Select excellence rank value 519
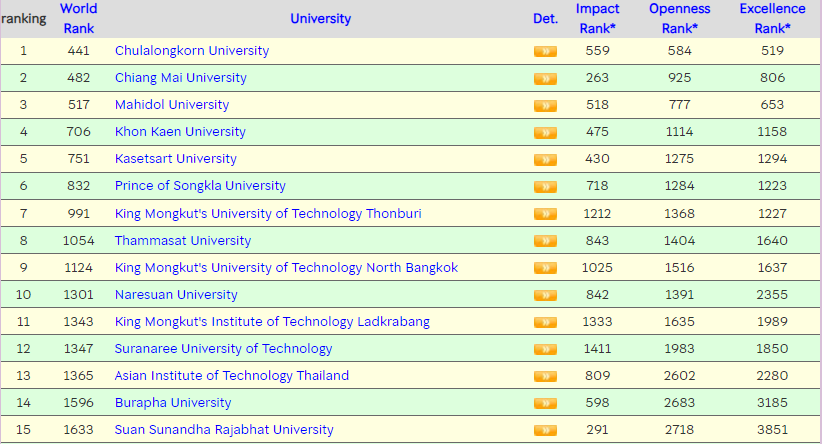This screenshot has height=444, width=822. coord(772,51)
